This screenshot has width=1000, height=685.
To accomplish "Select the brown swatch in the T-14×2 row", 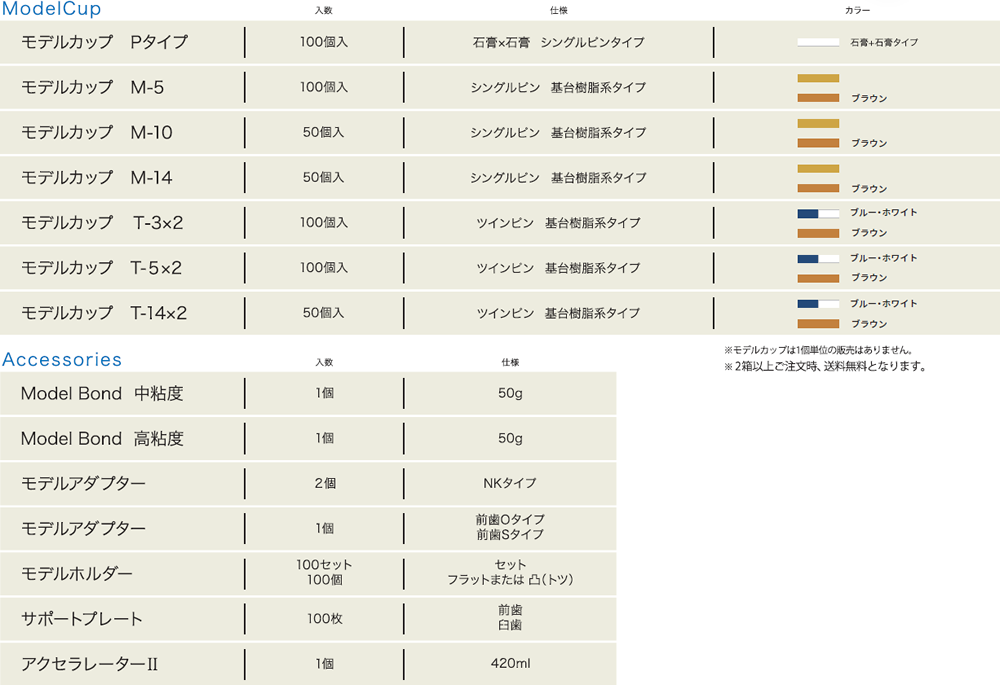I will click(817, 324).
